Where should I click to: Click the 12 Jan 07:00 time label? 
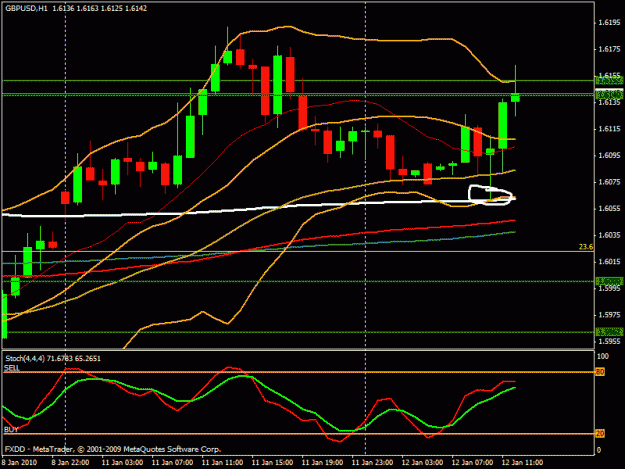coord(472,462)
